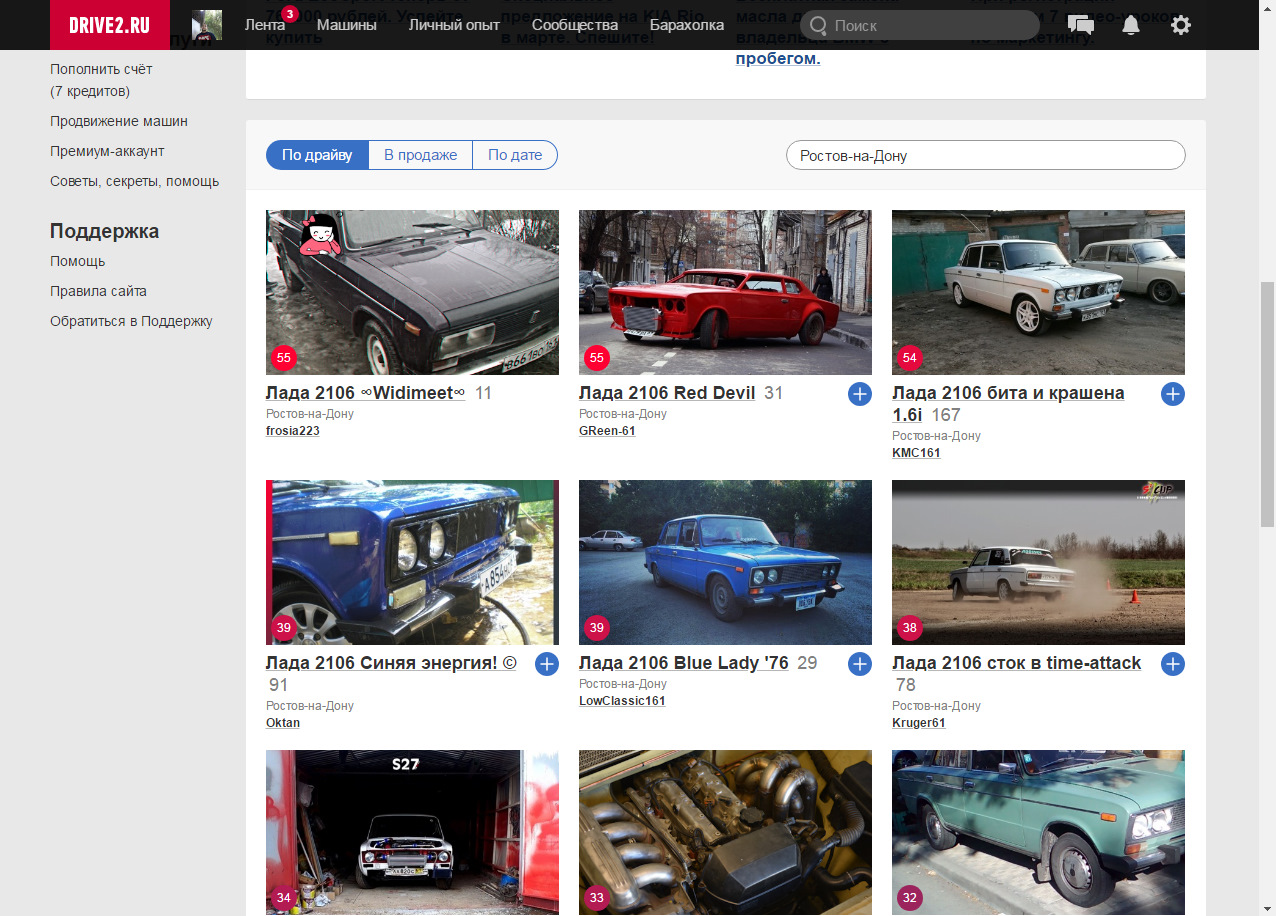Screen dimensions: 1284x916
Task: Click the Поиск search field
Action: tap(920, 25)
